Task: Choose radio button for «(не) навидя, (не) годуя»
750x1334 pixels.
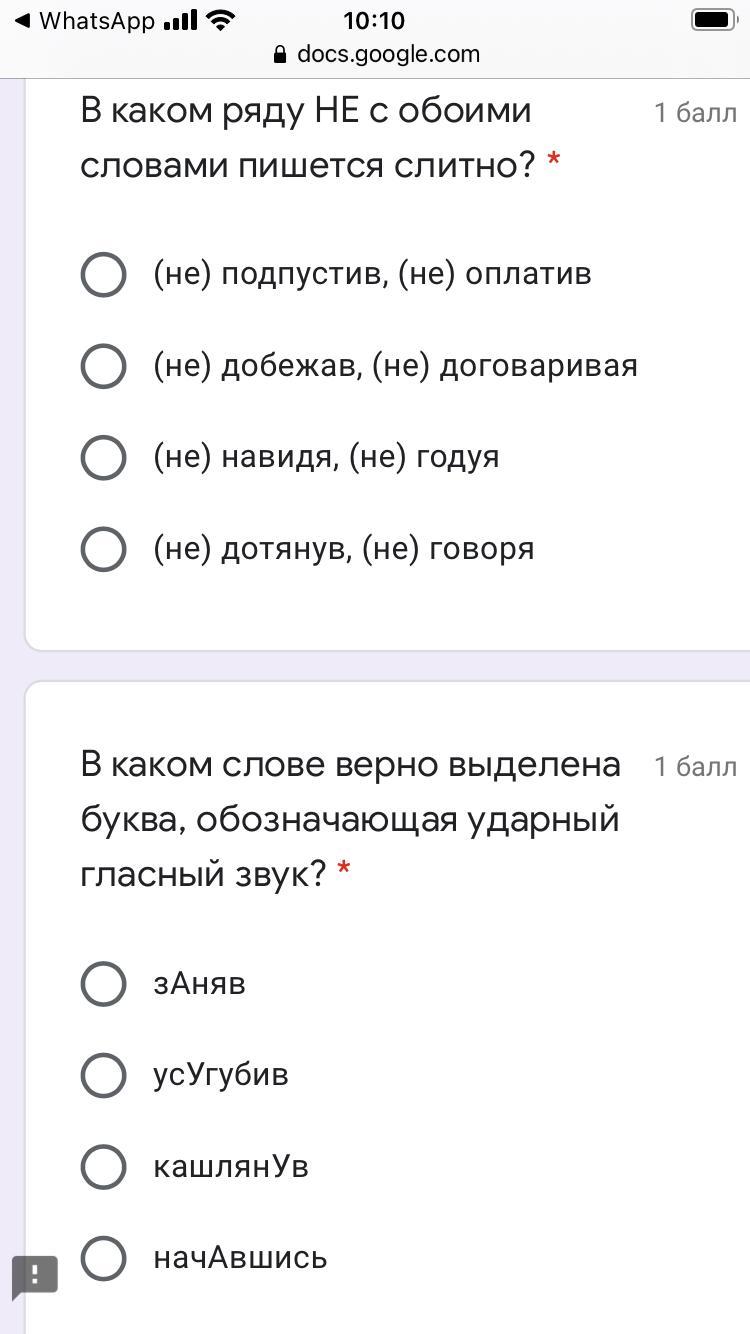Action: pos(103,457)
